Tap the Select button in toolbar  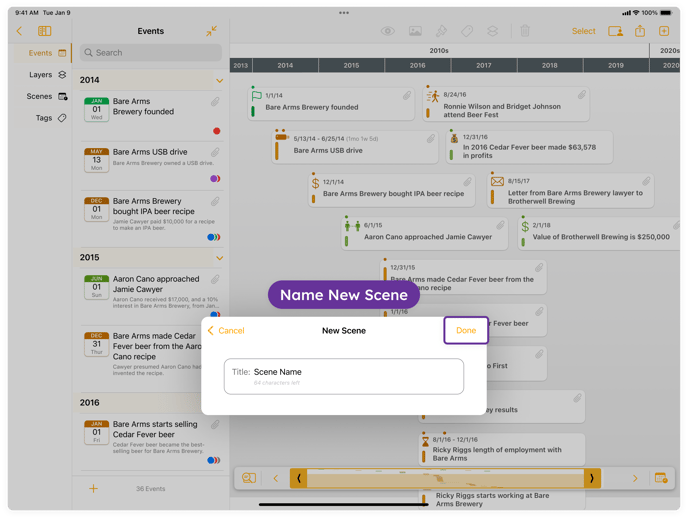pyautogui.click(x=583, y=31)
